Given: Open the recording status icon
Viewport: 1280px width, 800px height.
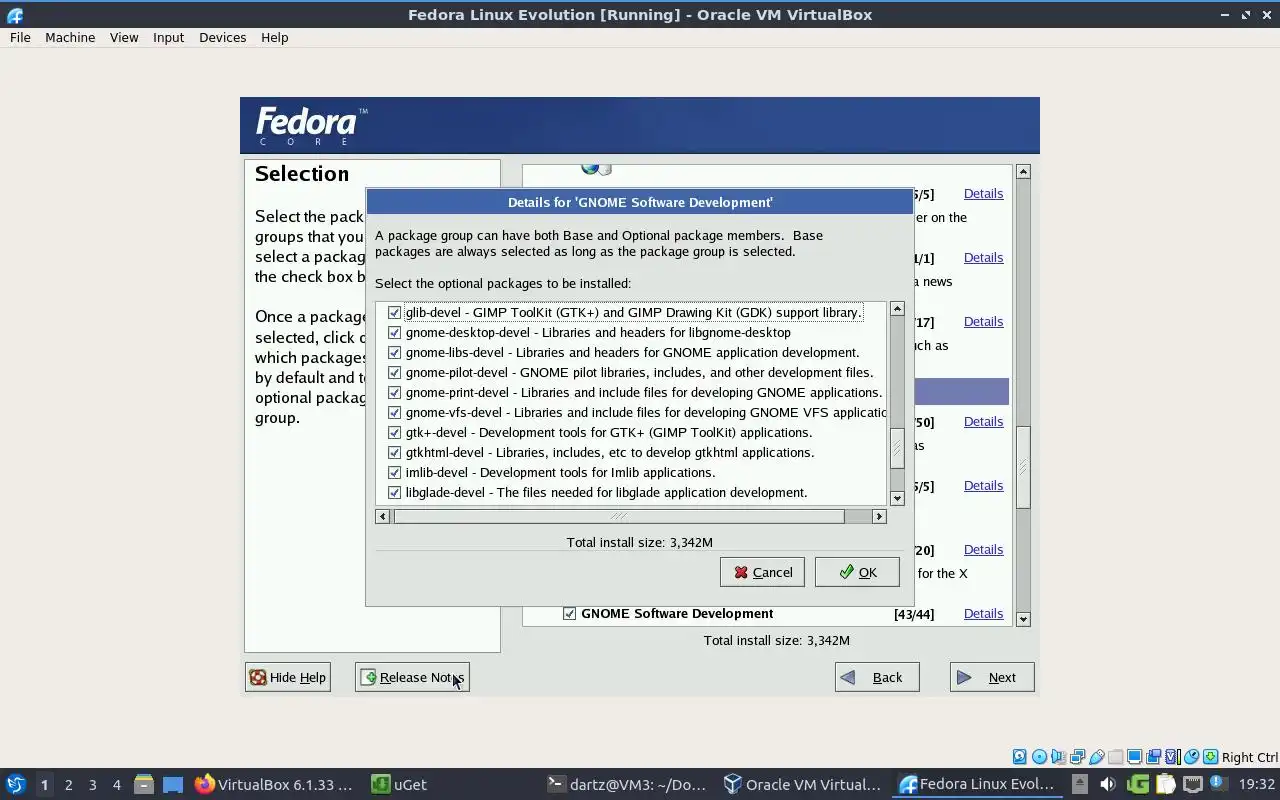Looking at the screenshot, I should [x=1153, y=757].
